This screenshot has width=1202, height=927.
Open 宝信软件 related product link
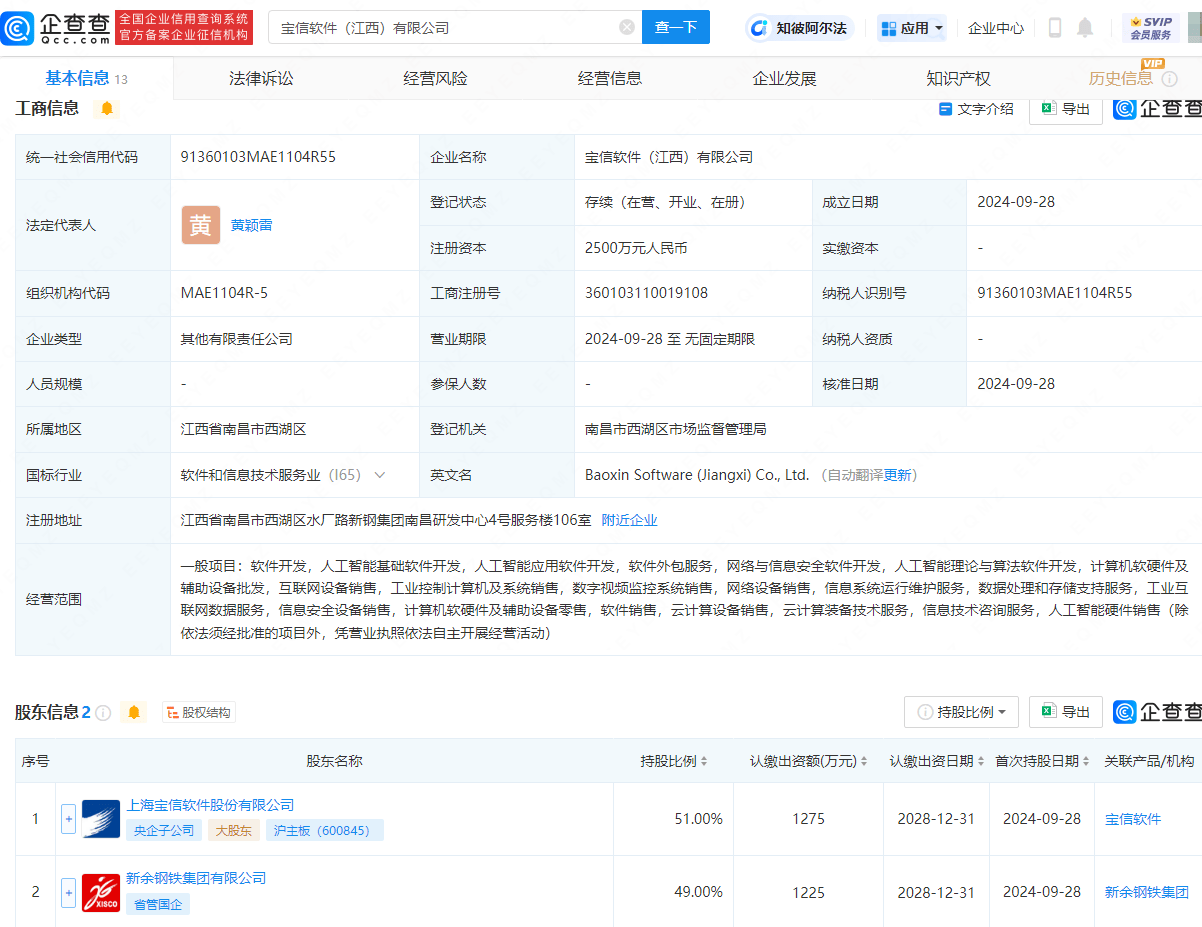pyautogui.click(x=1133, y=819)
